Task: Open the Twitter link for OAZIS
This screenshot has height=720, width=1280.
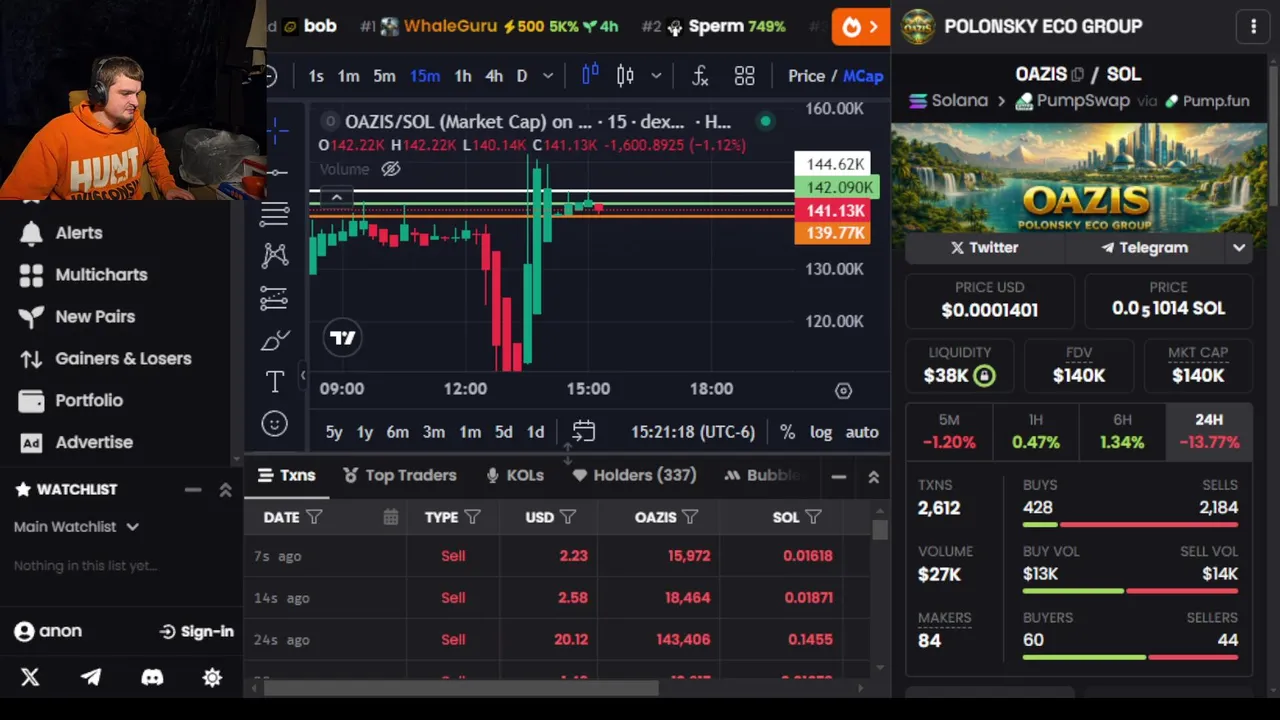Action: tap(984, 248)
